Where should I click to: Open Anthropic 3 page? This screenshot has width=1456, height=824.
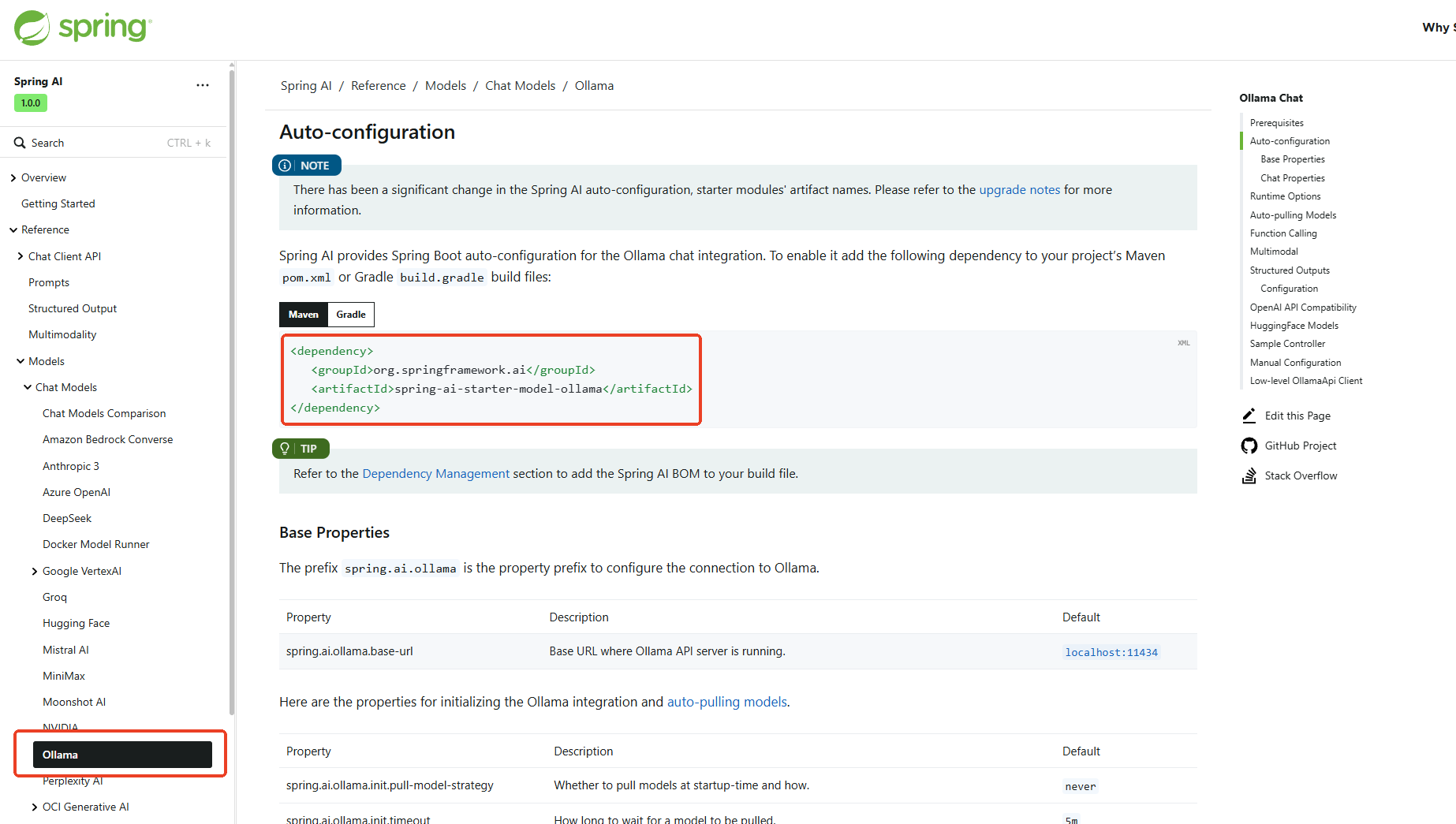[x=71, y=466]
